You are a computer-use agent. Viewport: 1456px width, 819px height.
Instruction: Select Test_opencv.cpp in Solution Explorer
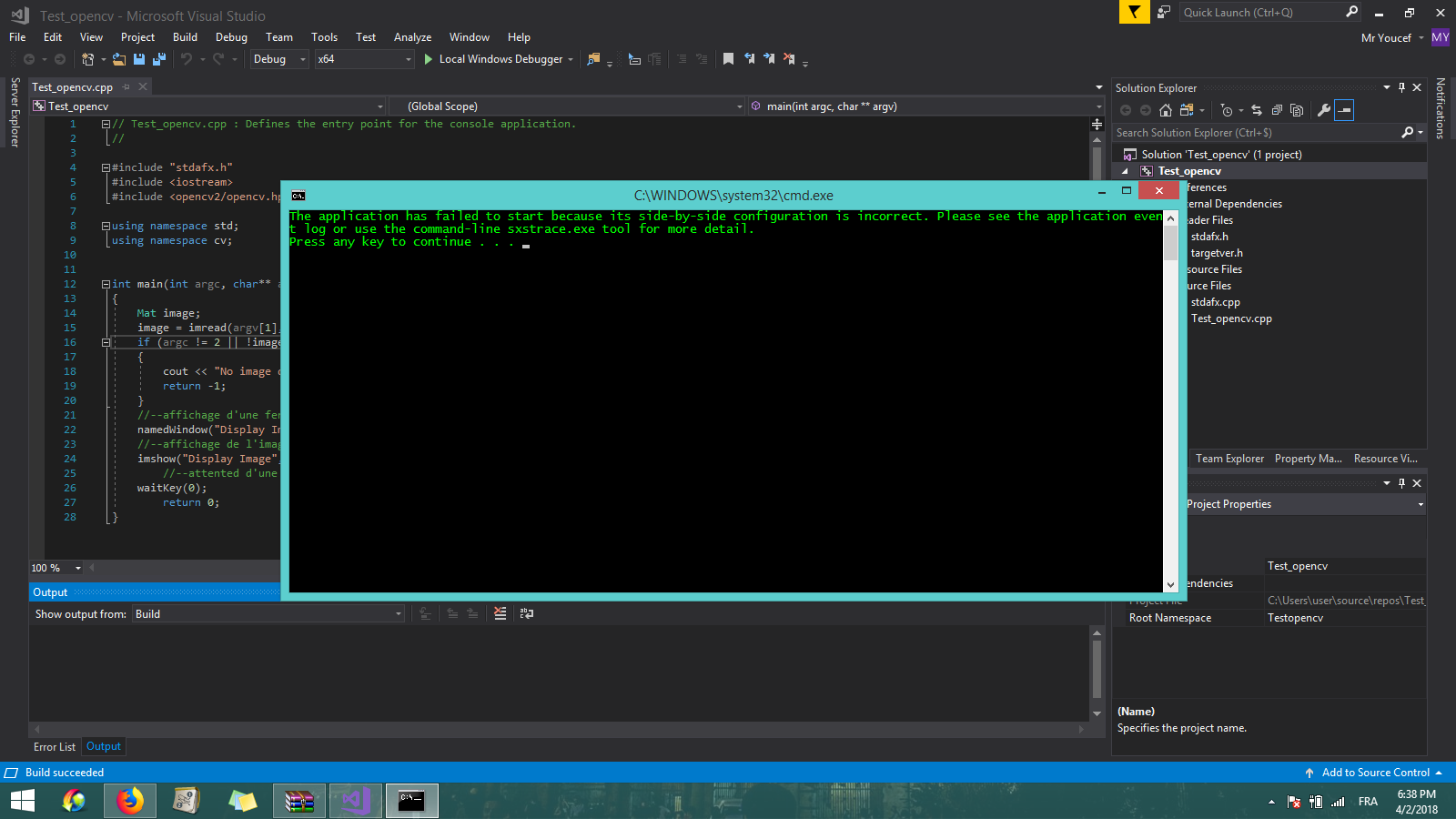(1231, 318)
